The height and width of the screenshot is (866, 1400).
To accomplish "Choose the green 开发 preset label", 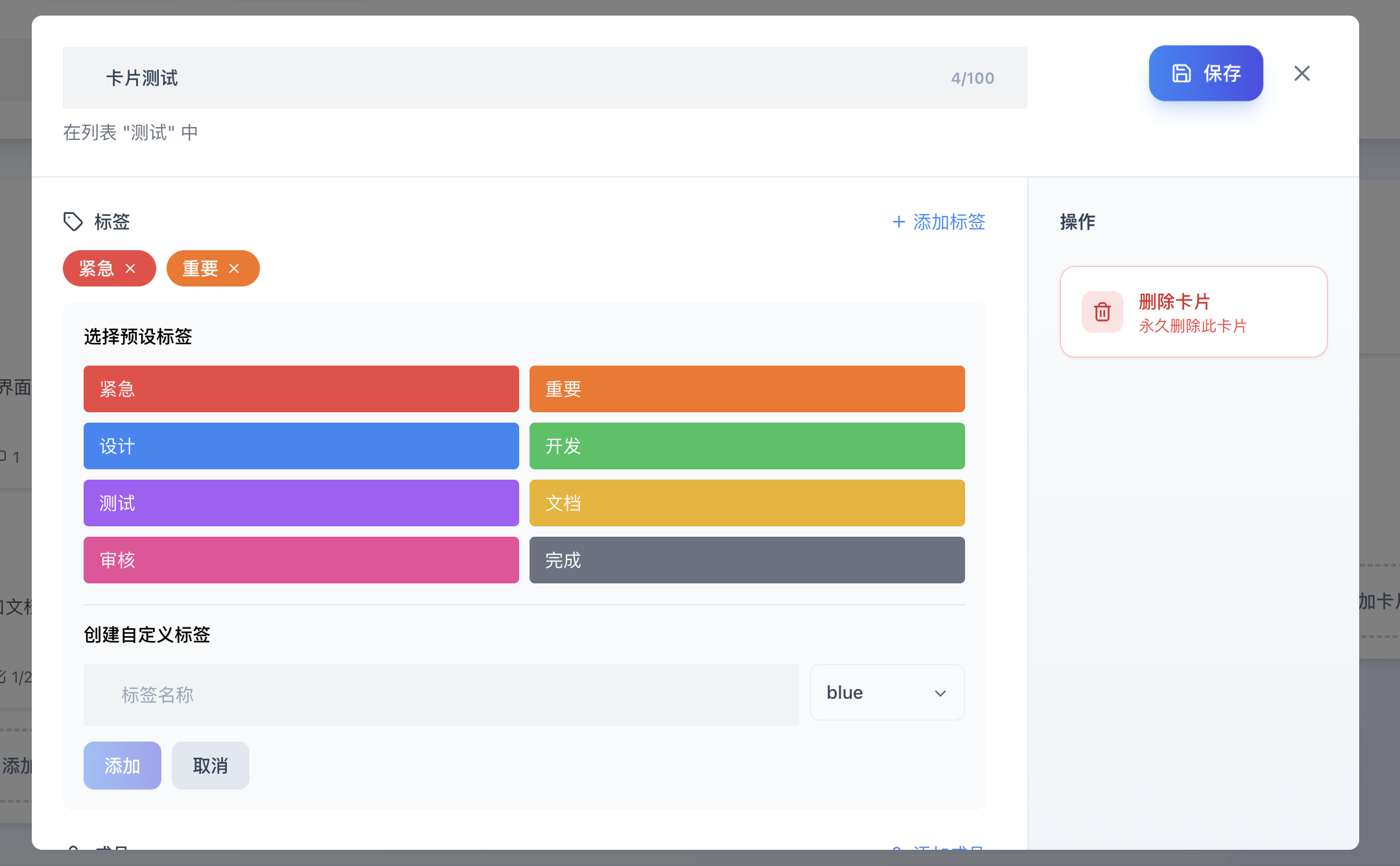I will (x=747, y=446).
